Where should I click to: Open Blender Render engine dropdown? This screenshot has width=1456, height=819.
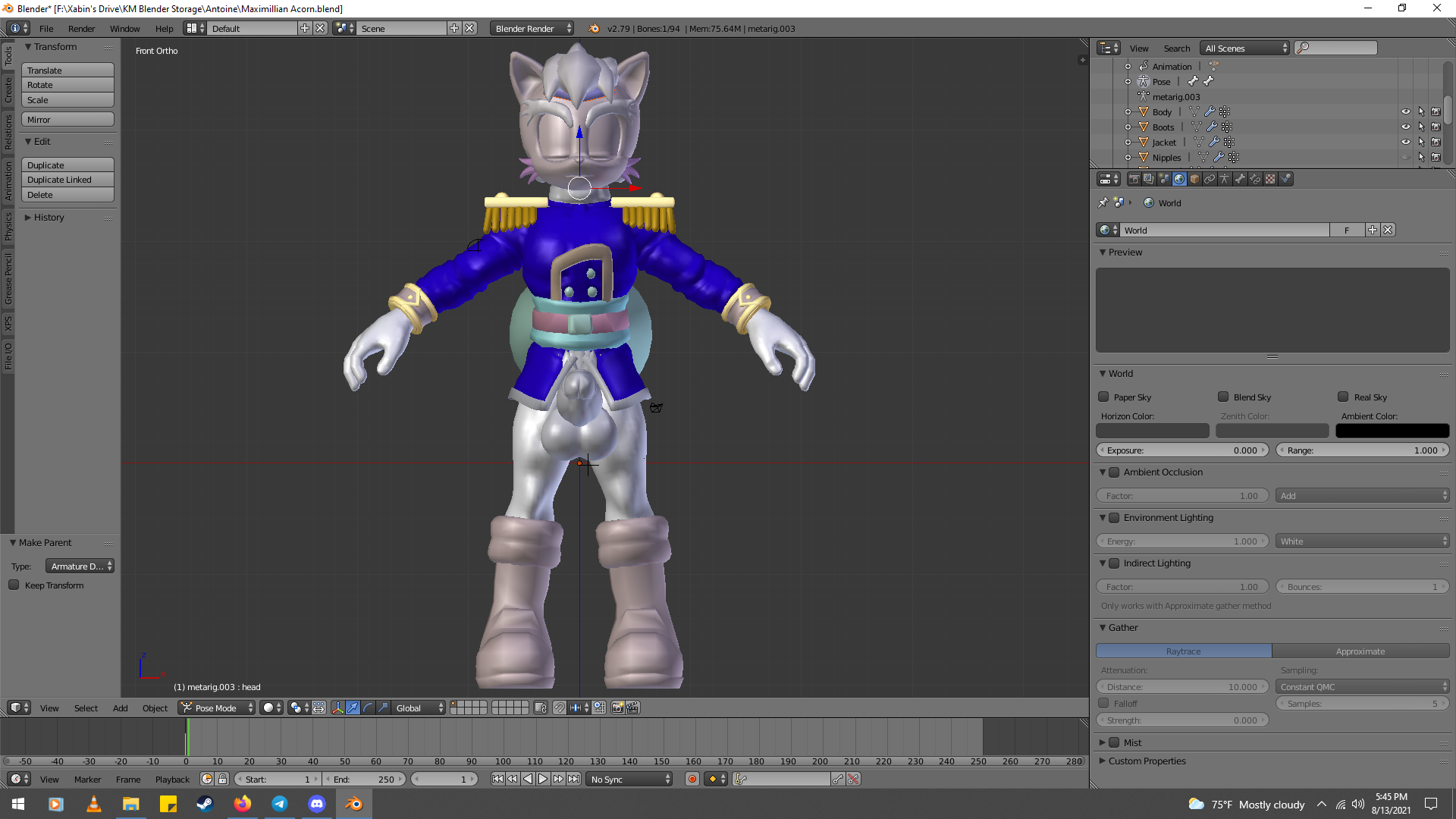[532, 28]
